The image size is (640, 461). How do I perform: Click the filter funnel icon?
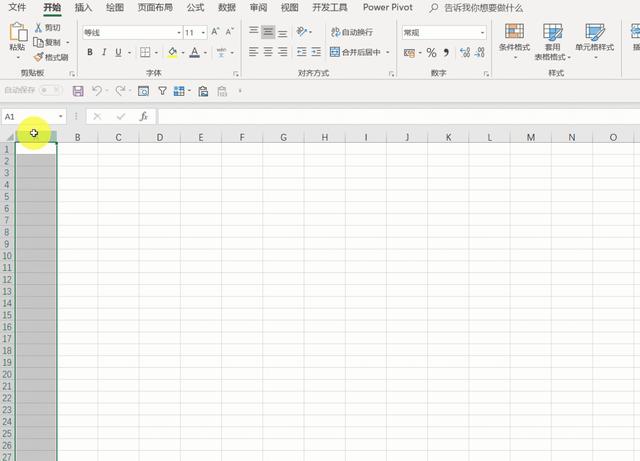162,91
